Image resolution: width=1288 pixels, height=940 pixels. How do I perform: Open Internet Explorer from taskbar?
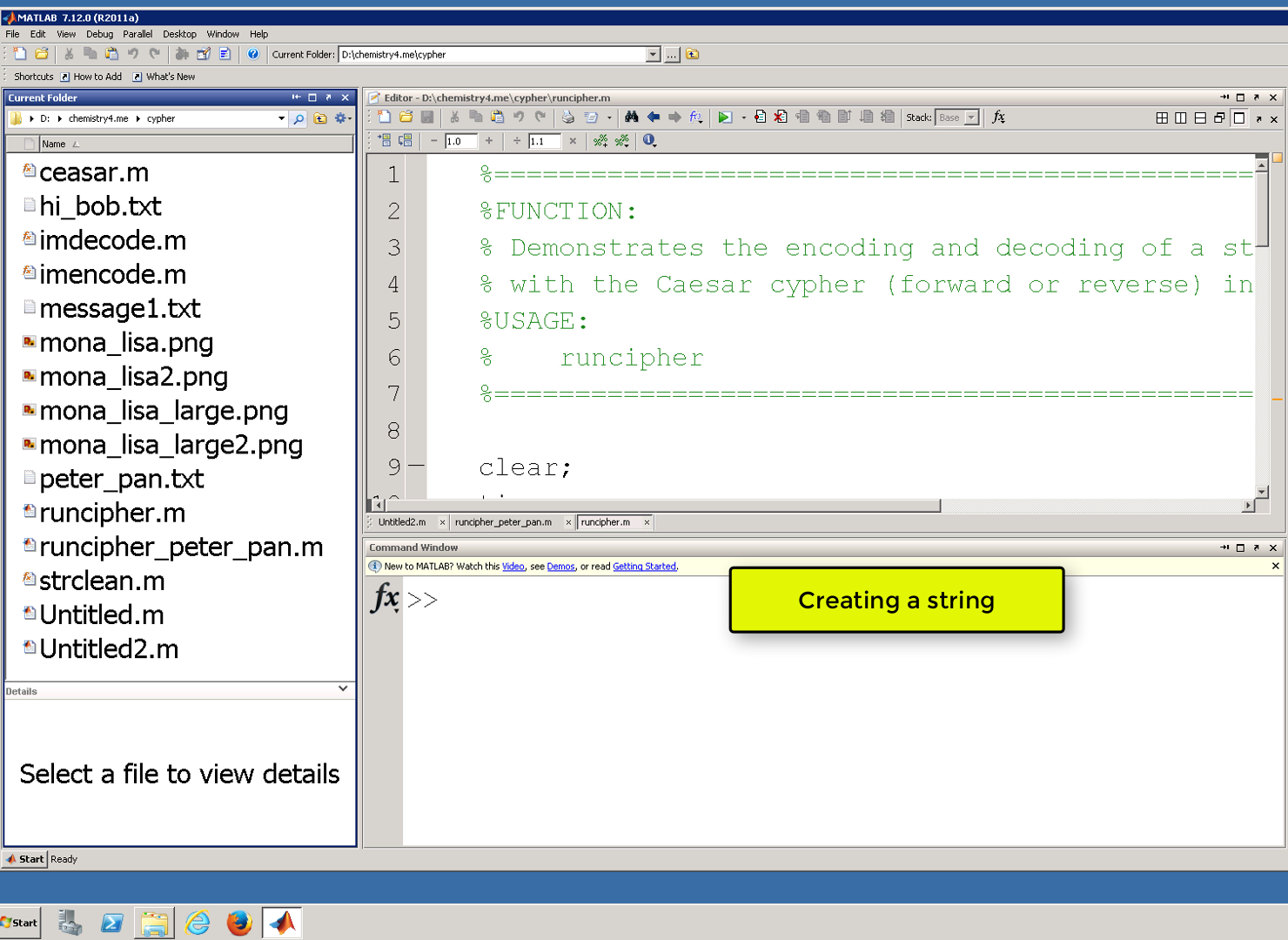[x=198, y=923]
